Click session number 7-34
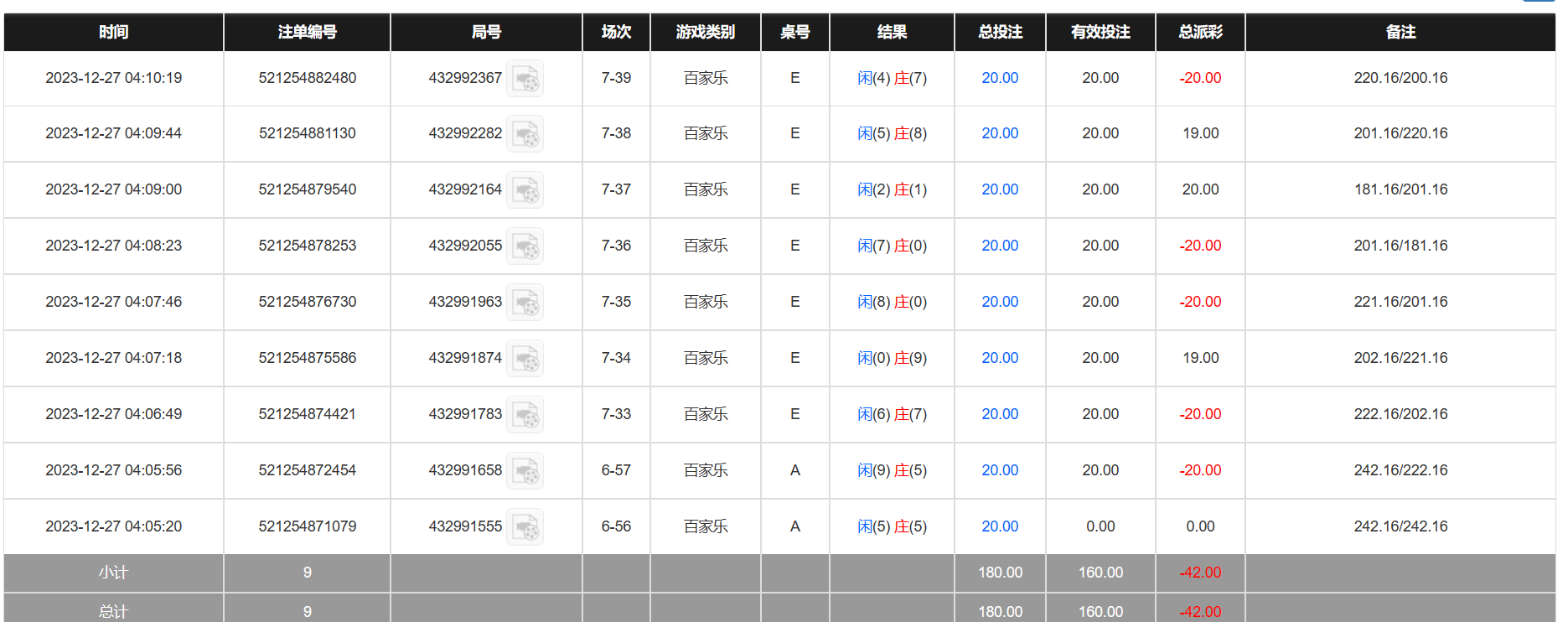This screenshot has height=622, width=1568. point(617,358)
